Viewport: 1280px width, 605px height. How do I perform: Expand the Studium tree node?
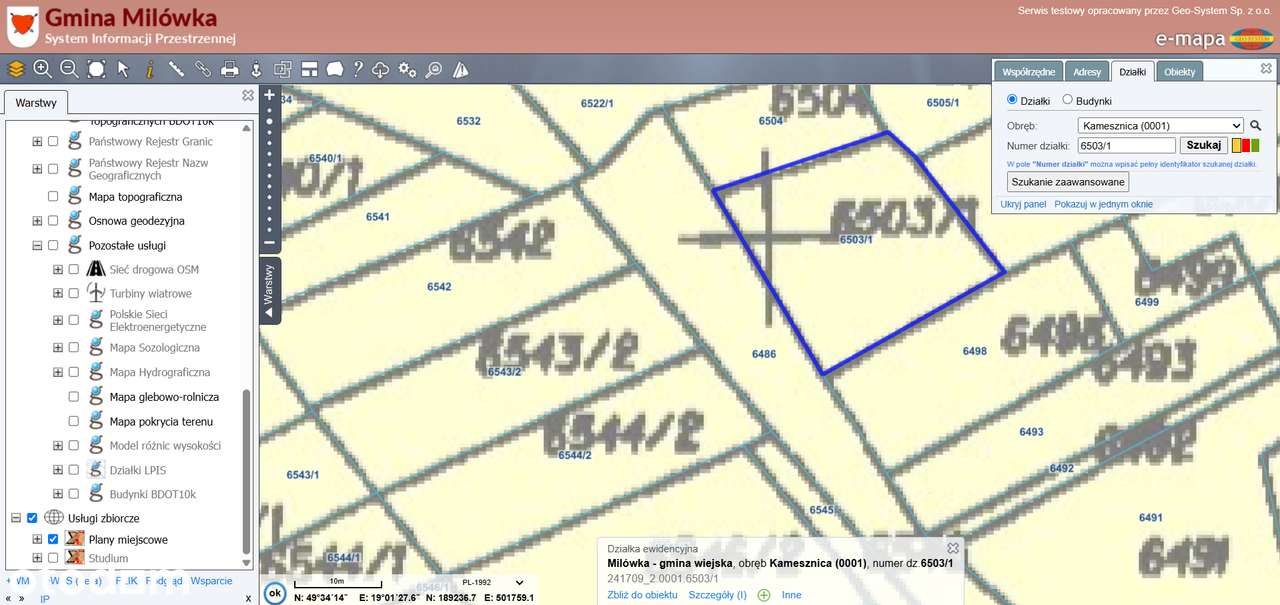pyautogui.click(x=37, y=559)
